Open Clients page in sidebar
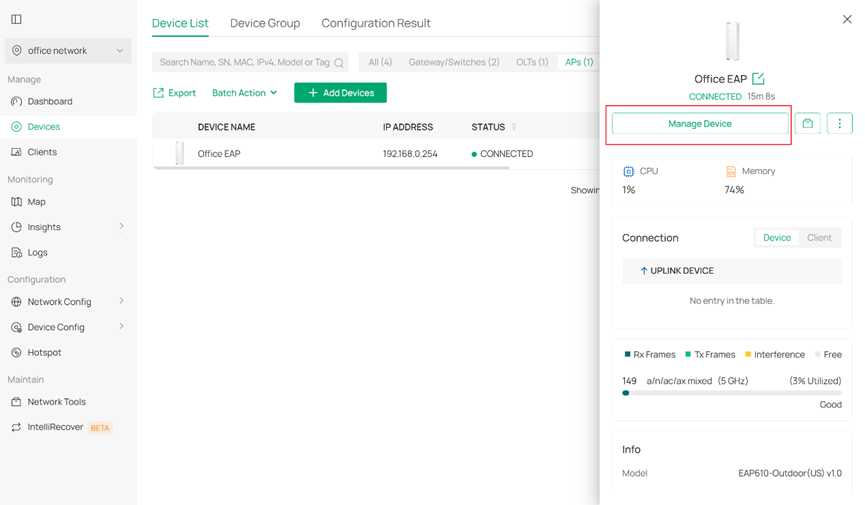Viewport: 865px width, 505px height. coord(42,152)
